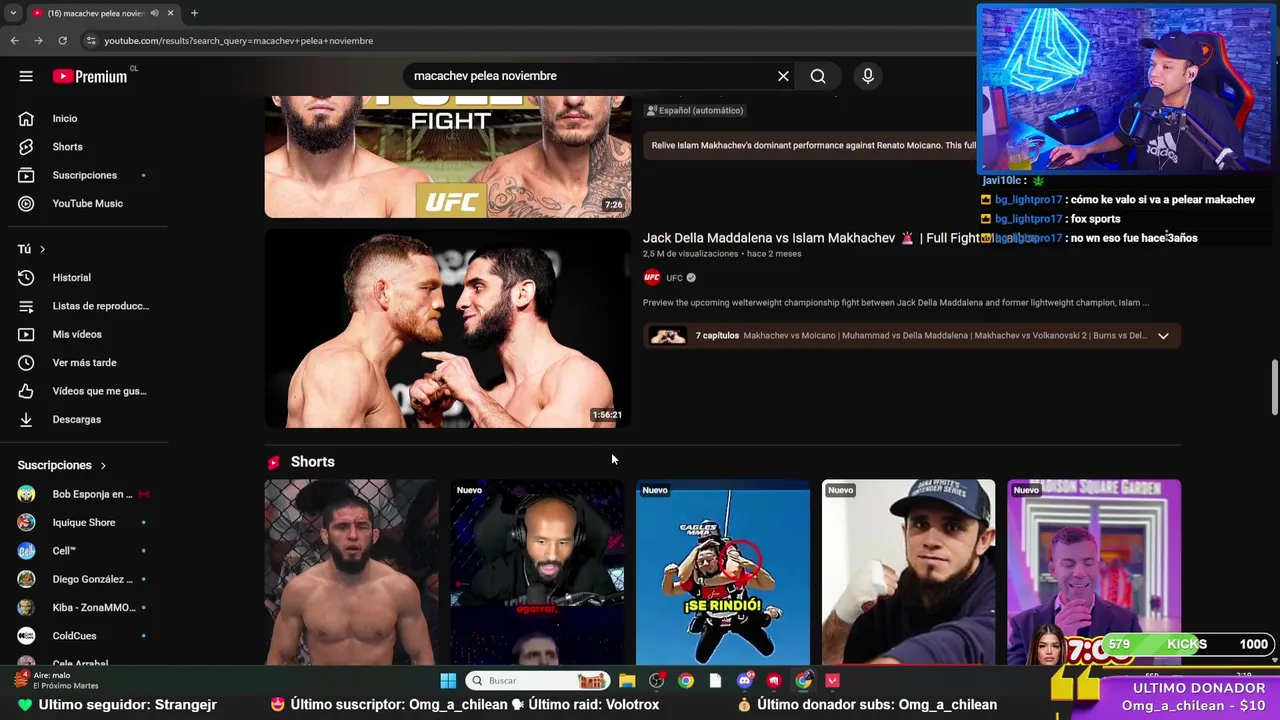Open the Della Maddalena vs Makhachev thumbnail
The image size is (1280, 720).
pyautogui.click(x=448, y=329)
